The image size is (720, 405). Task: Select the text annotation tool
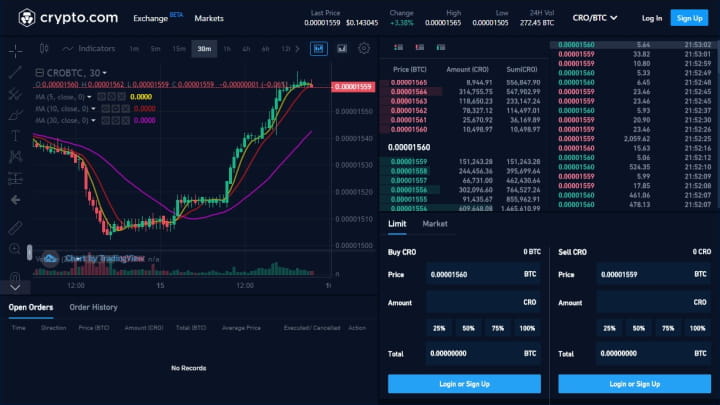pos(15,135)
